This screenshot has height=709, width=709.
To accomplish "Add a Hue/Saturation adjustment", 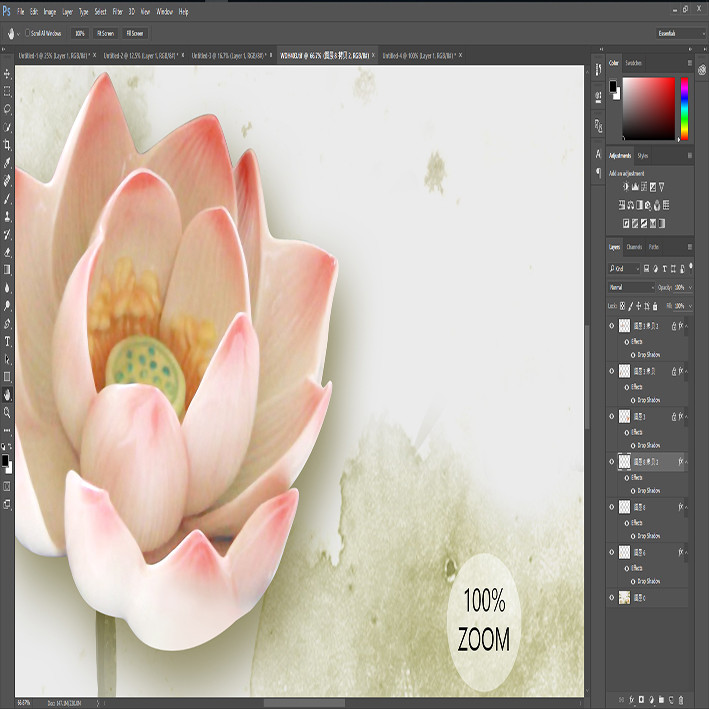I will click(622, 205).
